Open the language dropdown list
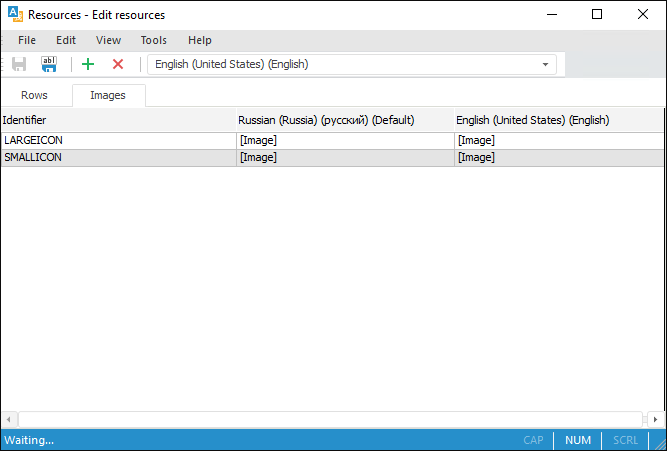 tap(546, 64)
